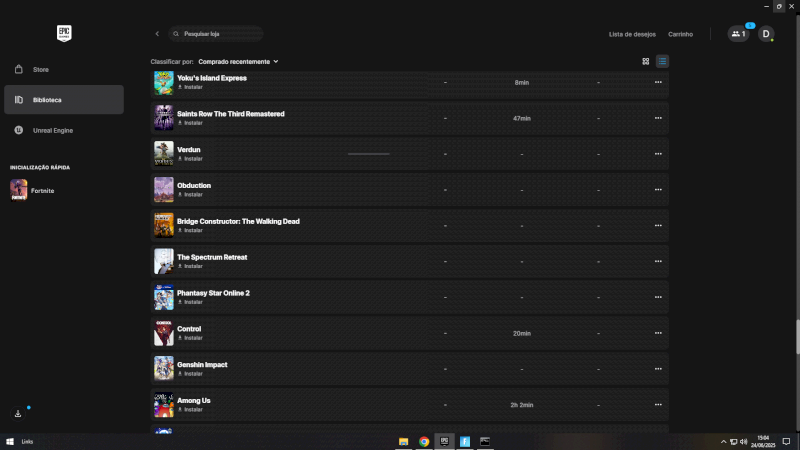
Task: Click Among Us cover thumbnail
Action: tap(164, 405)
